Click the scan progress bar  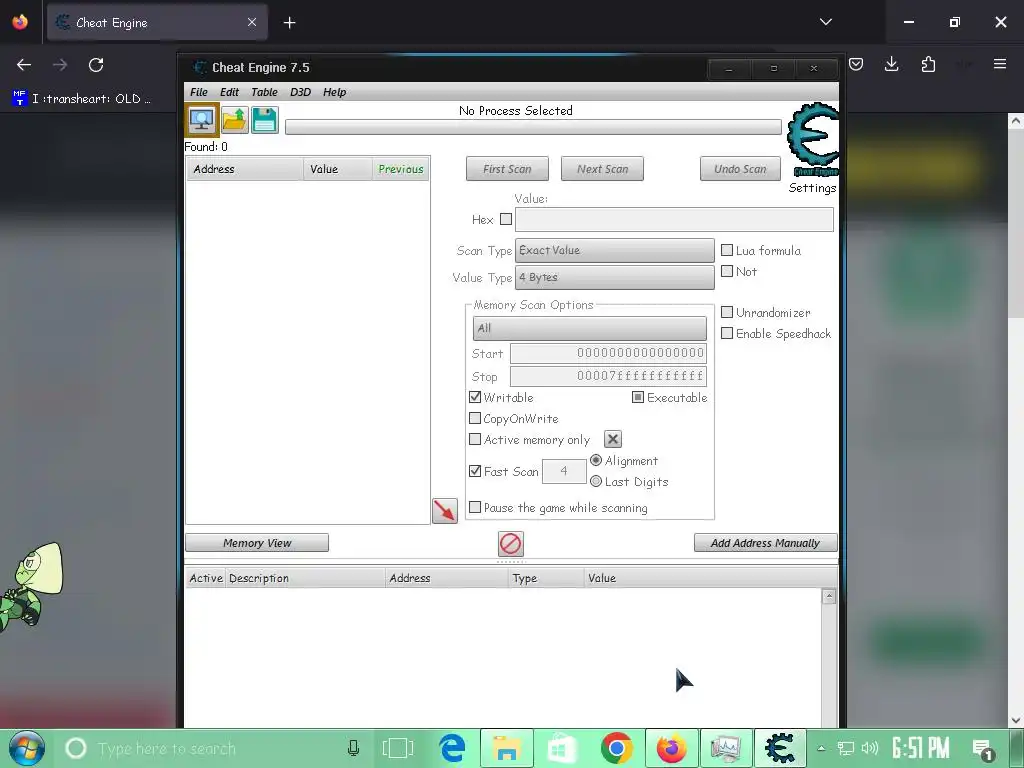pyautogui.click(x=533, y=127)
